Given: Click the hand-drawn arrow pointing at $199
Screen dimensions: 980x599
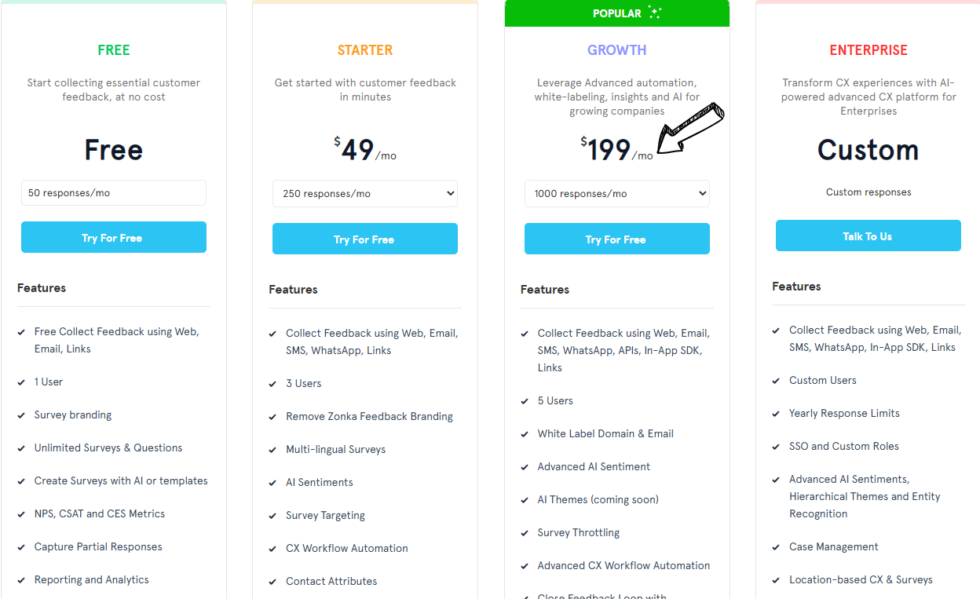Looking at the screenshot, I should 690,125.
